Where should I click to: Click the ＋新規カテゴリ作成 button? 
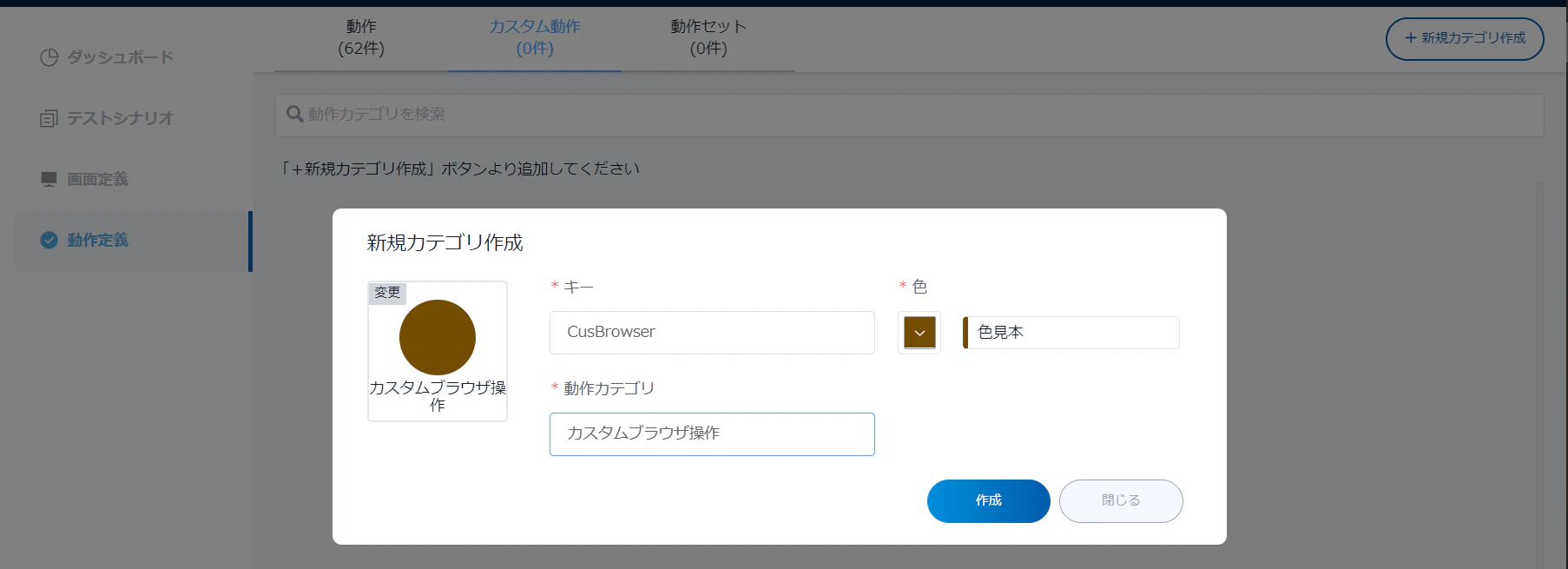1465,39
